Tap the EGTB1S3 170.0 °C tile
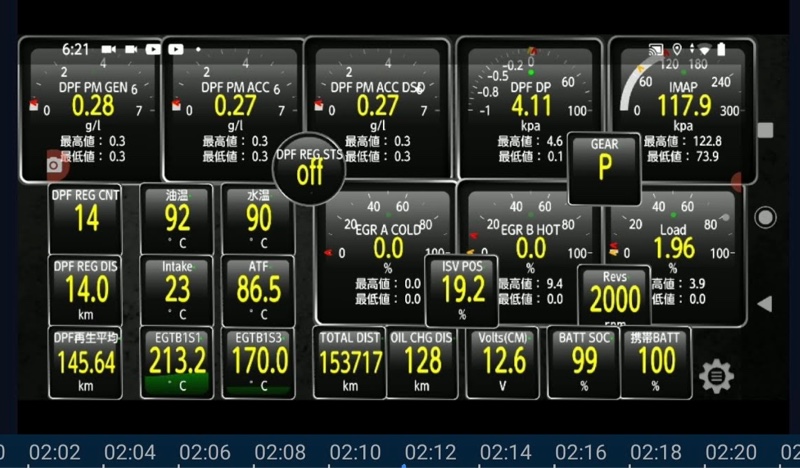Screen dimensions: 800x468 tap(258, 362)
